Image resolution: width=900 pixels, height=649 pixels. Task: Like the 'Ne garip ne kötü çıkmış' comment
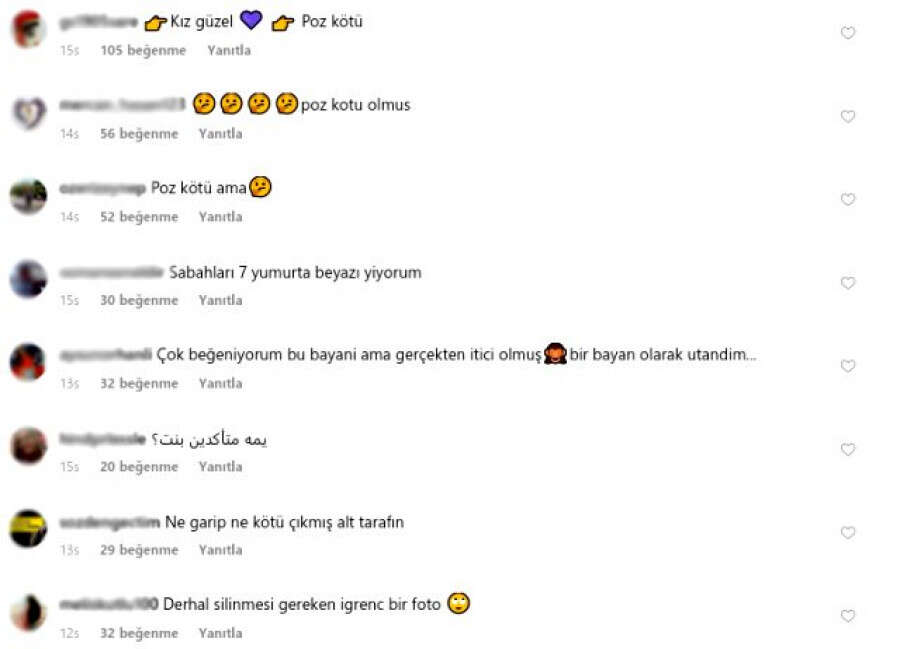(x=848, y=533)
